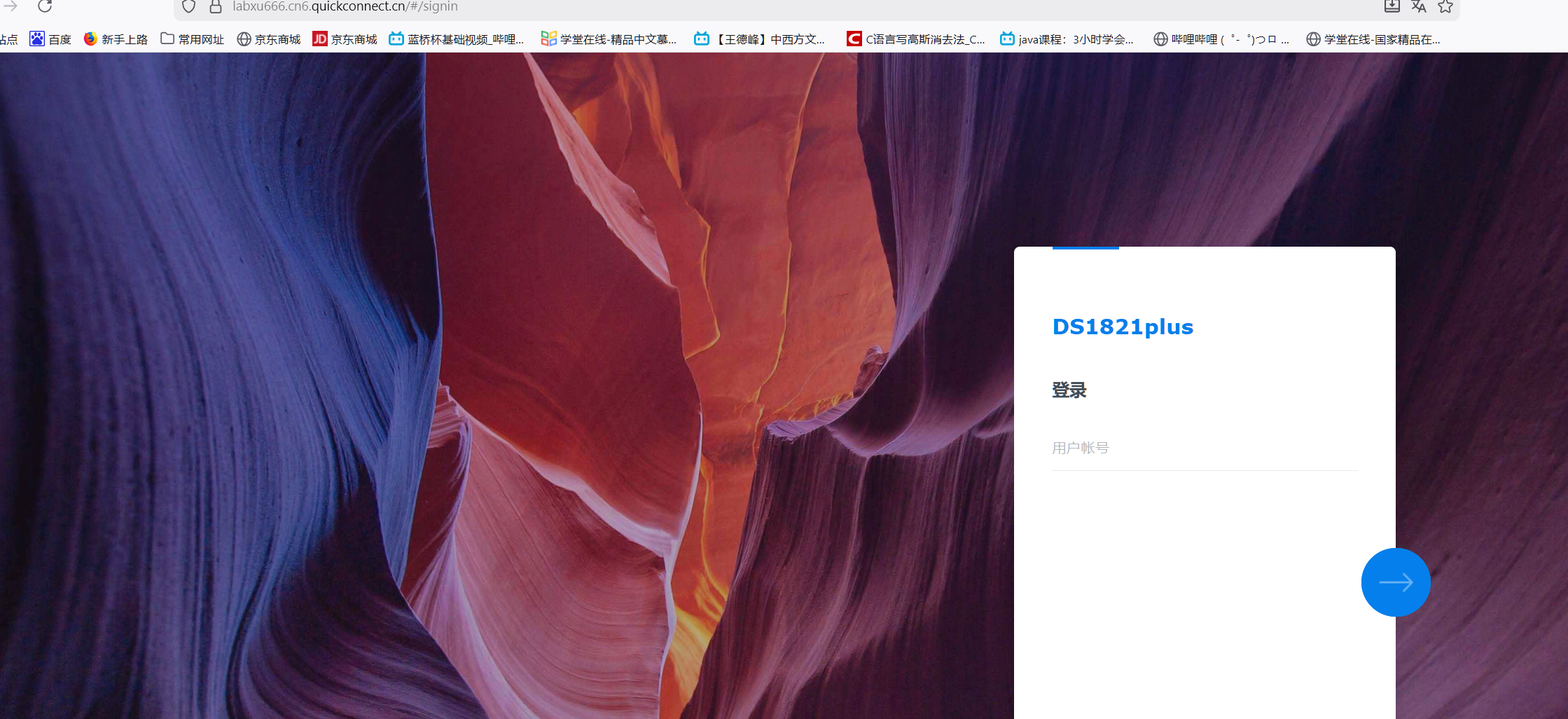Reload the page with refresh icon

(x=45, y=6)
